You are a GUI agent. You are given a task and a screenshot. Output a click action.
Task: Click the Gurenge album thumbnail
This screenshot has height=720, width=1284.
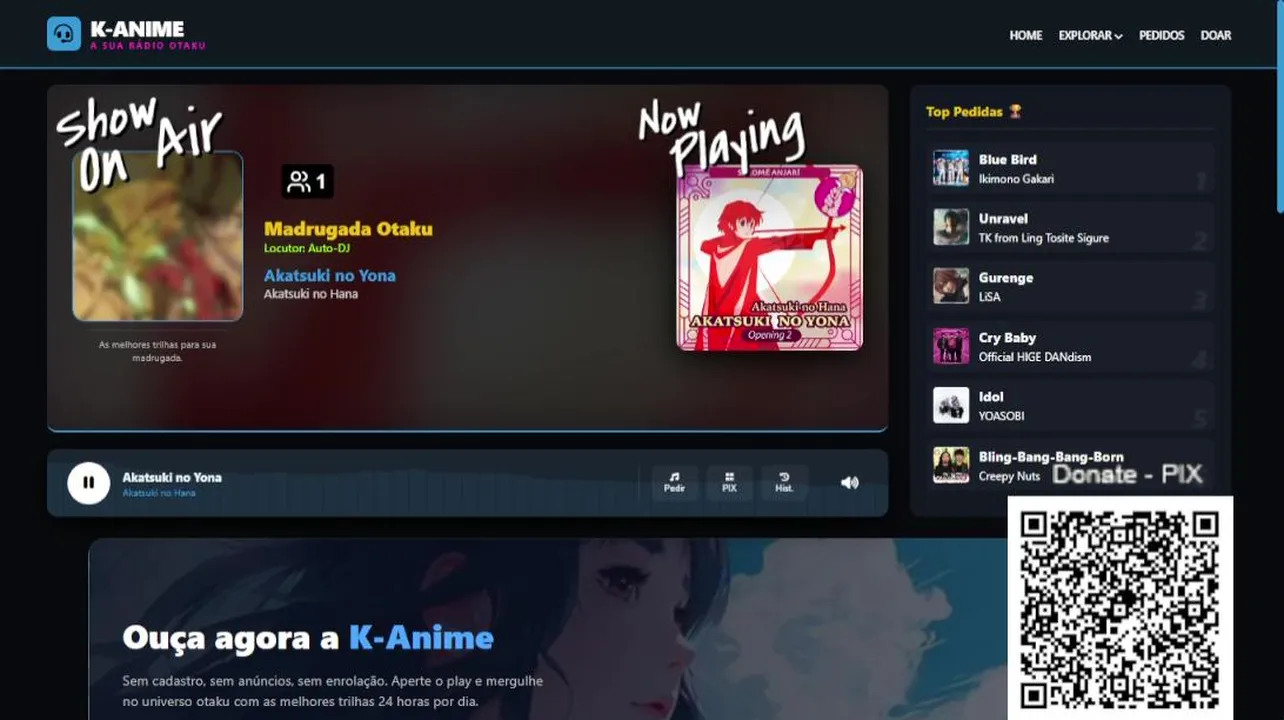tap(951, 287)
